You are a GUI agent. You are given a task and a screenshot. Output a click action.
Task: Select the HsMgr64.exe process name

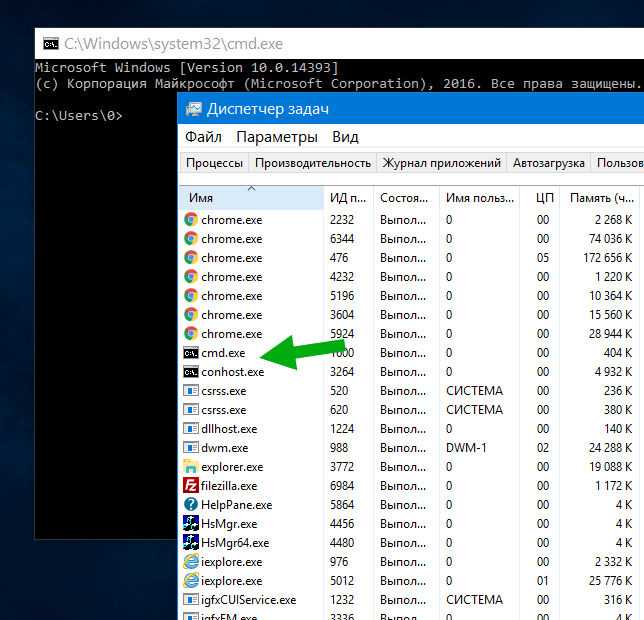pos(235,543)
